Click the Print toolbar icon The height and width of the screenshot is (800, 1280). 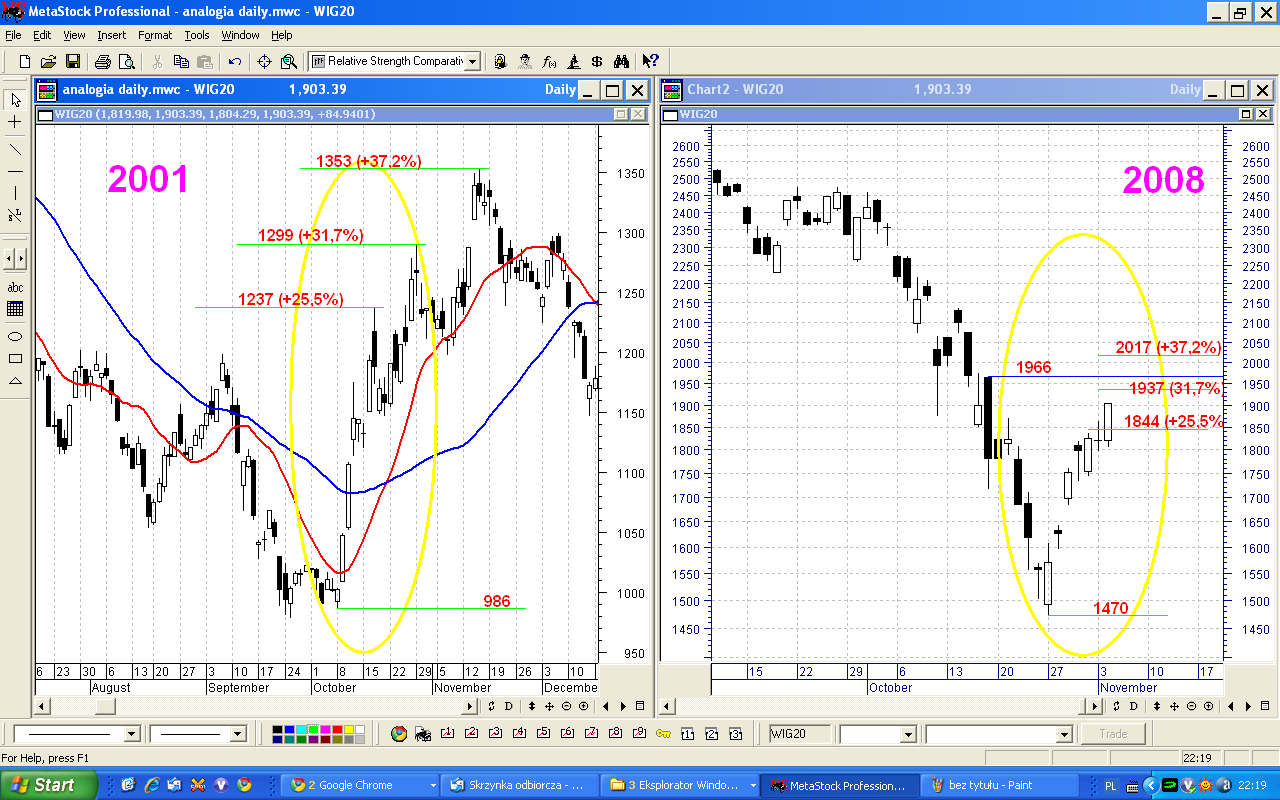102,62
